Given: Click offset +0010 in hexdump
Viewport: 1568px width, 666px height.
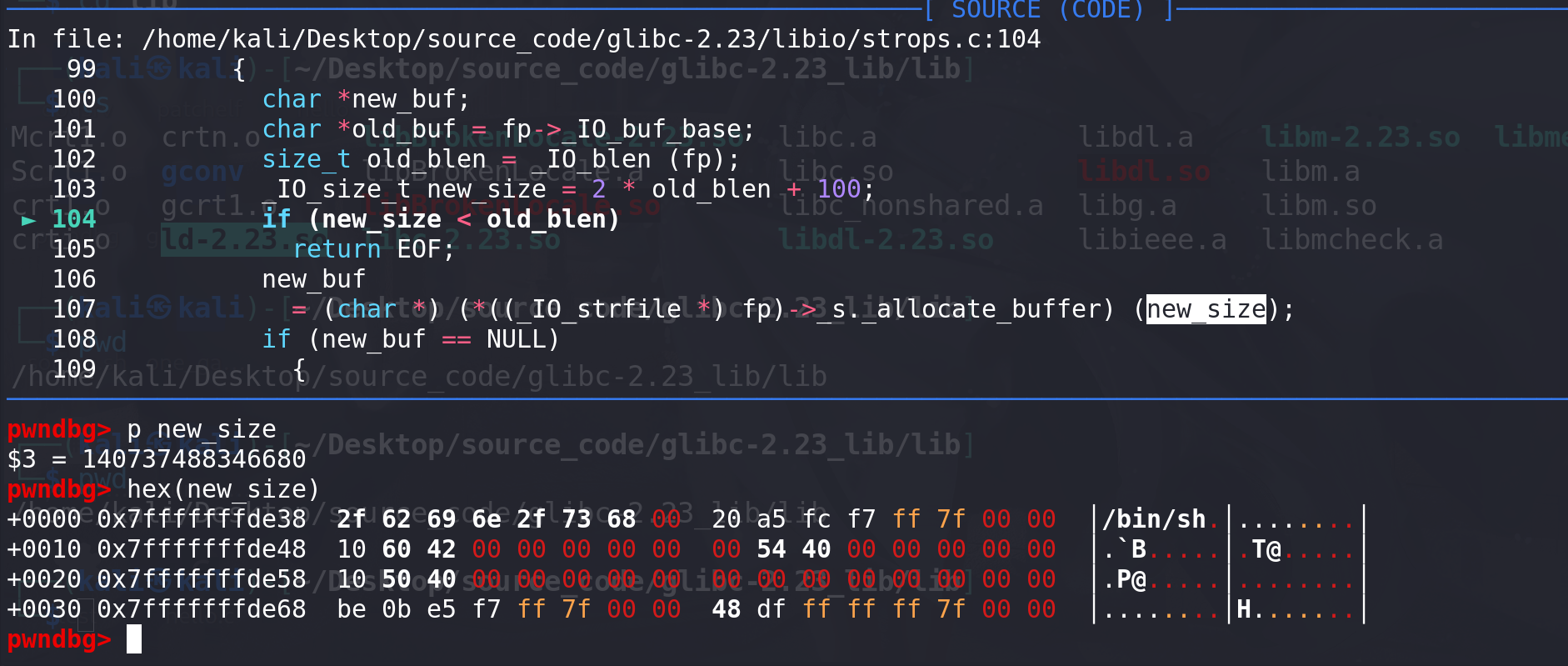Looking at the screenshot, I should [44, 549].
